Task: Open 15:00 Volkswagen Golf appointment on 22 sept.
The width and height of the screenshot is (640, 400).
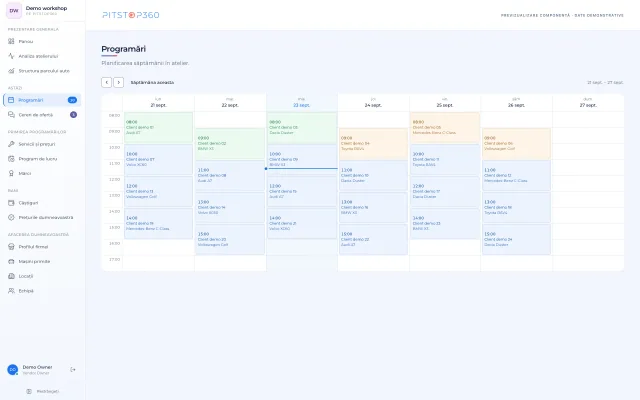Action: [230, 240]
